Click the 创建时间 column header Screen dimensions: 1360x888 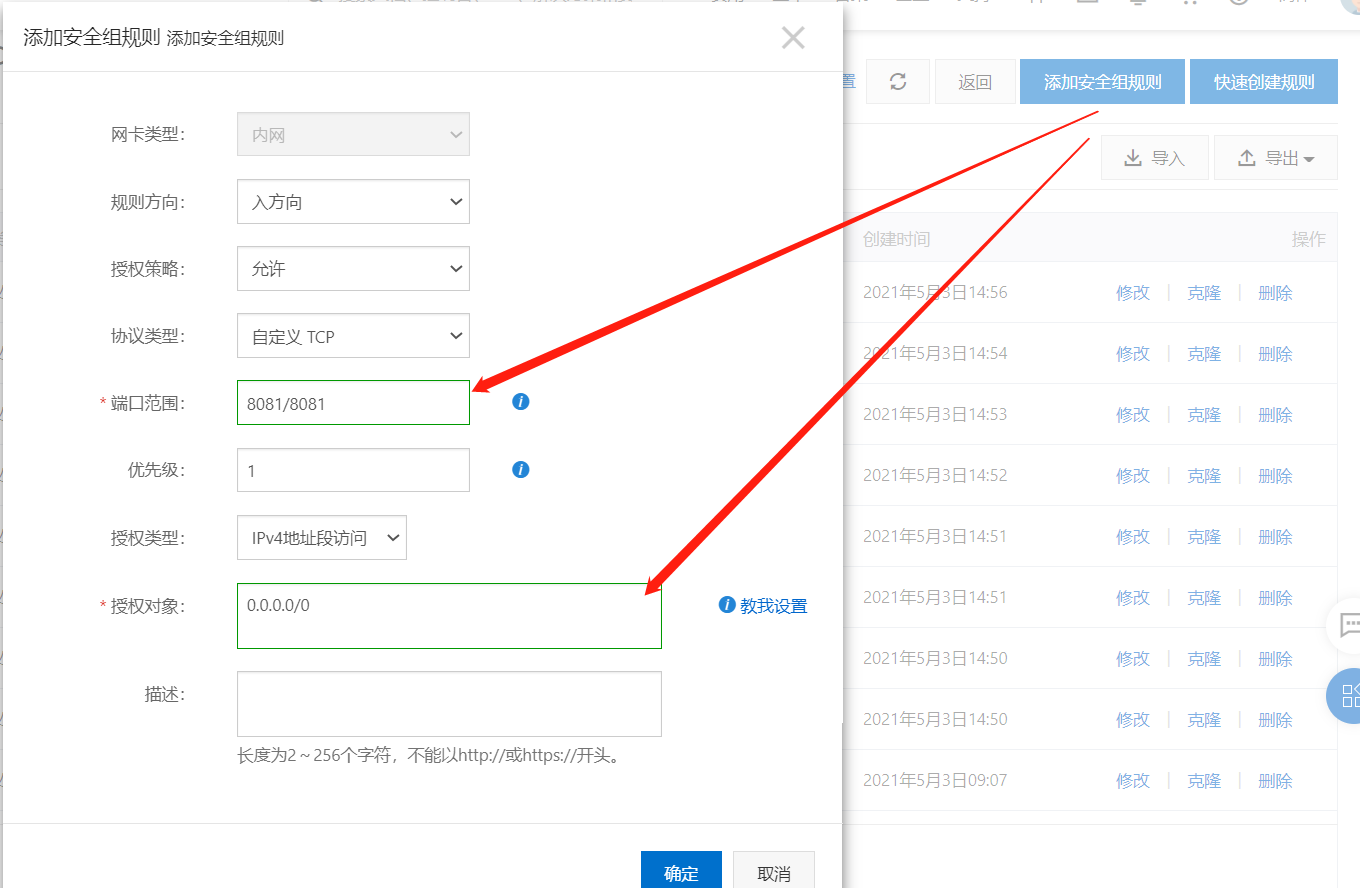point(896,239)
